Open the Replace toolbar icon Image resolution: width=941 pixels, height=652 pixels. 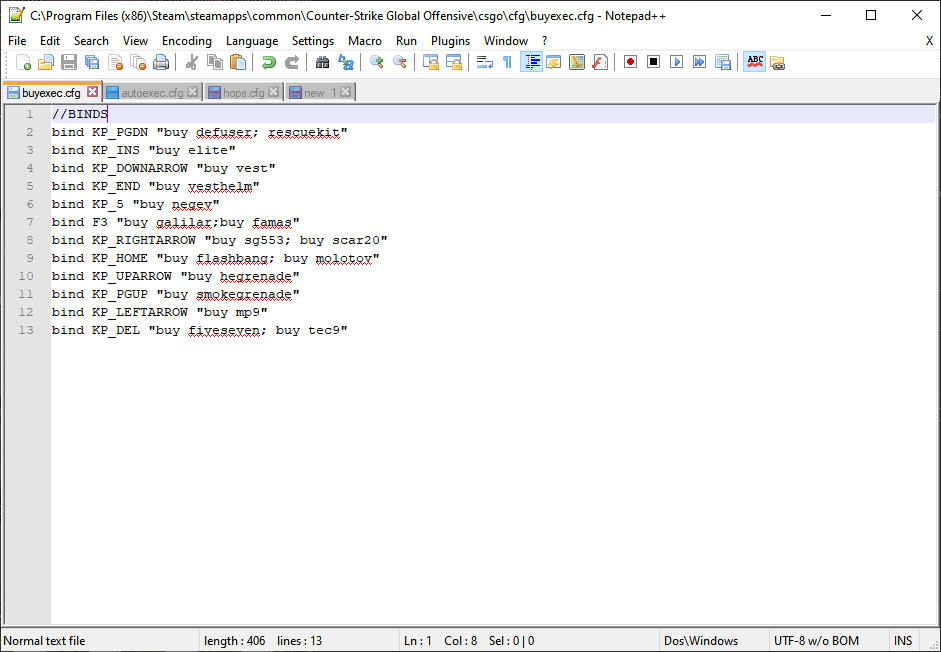(346, 62)
